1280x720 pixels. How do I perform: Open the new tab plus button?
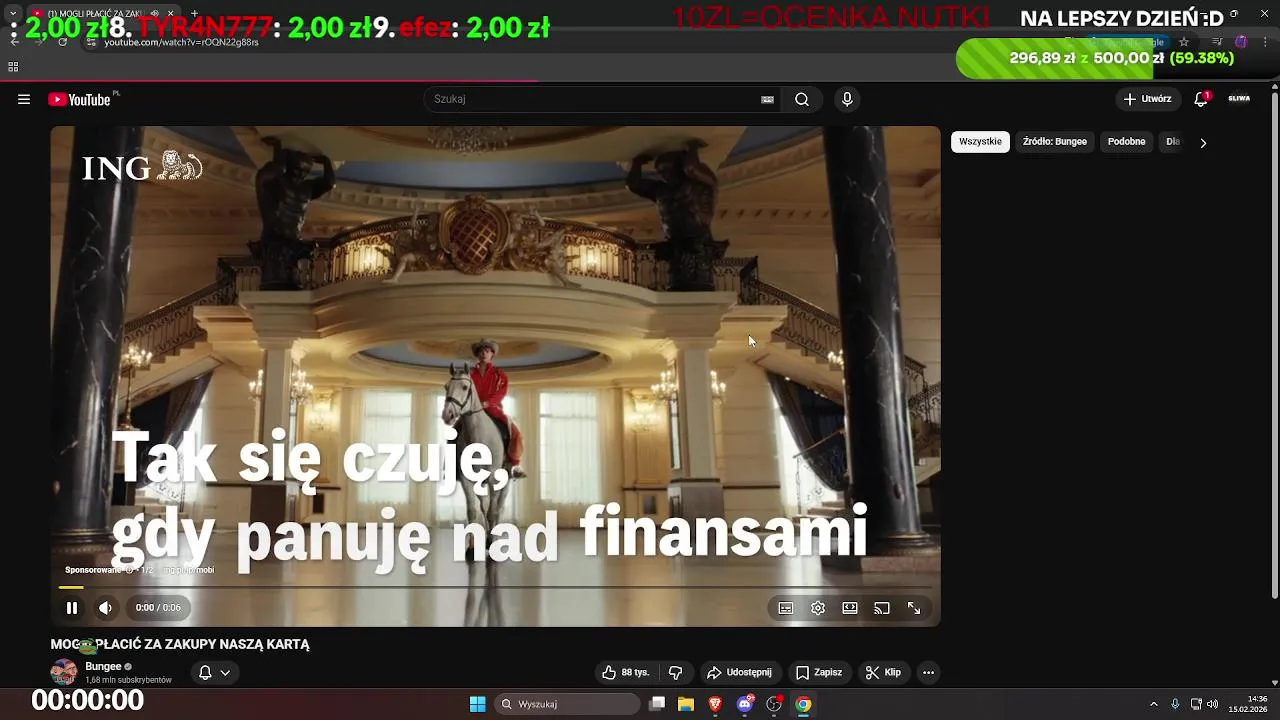click(194, 13)
